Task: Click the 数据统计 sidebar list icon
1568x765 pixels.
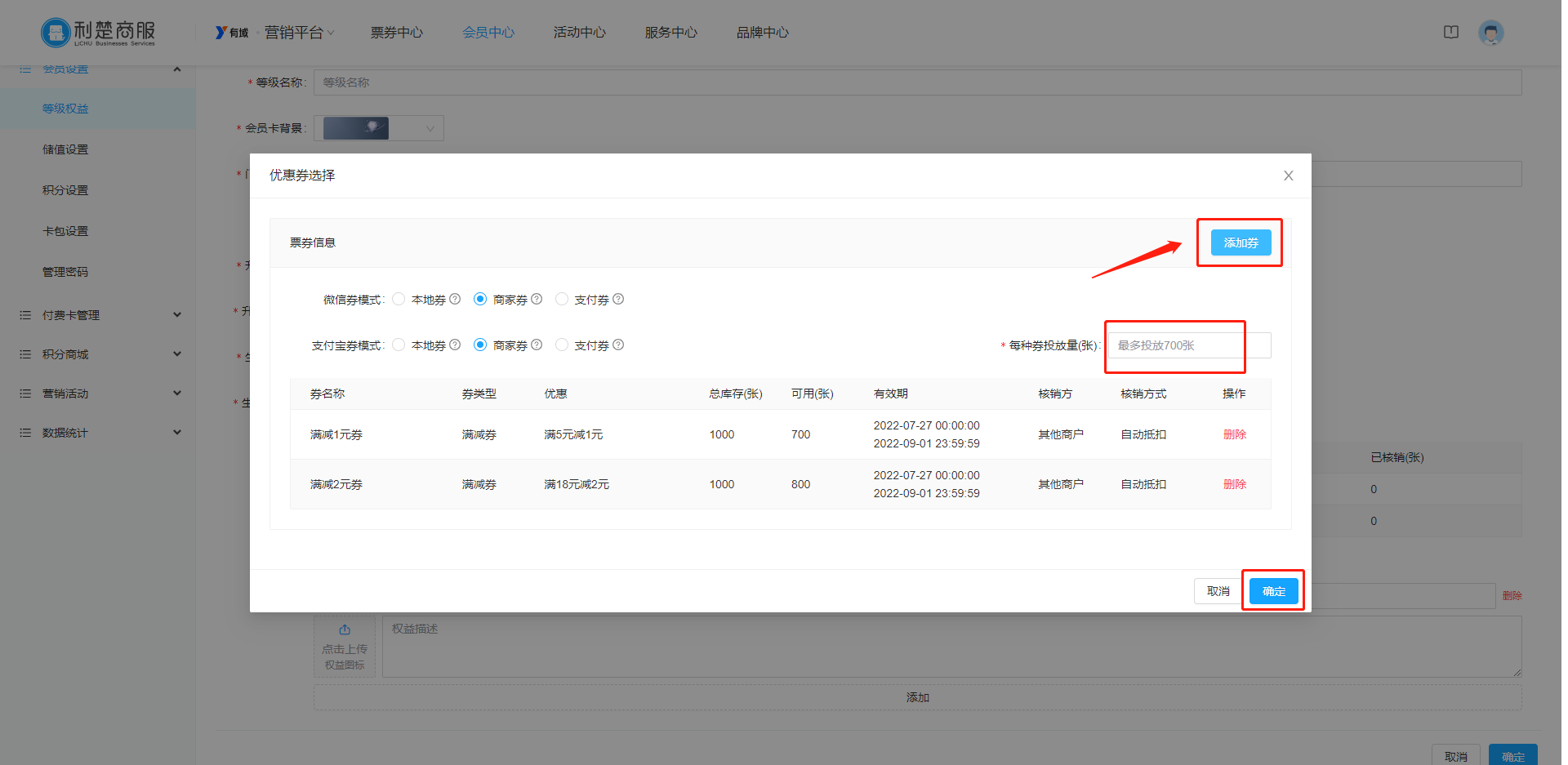Action: [25, 433]
